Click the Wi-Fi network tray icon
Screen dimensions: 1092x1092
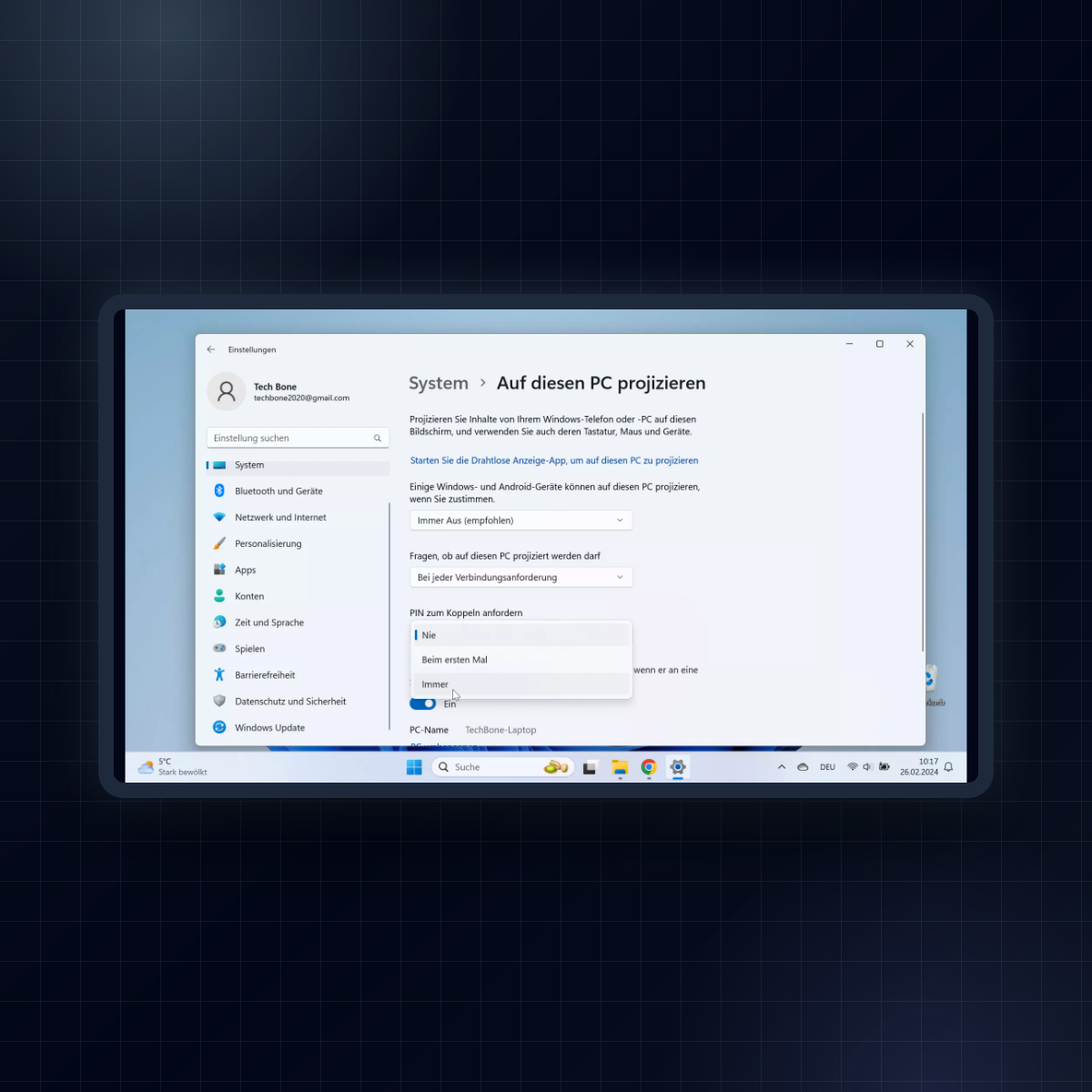tap(853, 767)
